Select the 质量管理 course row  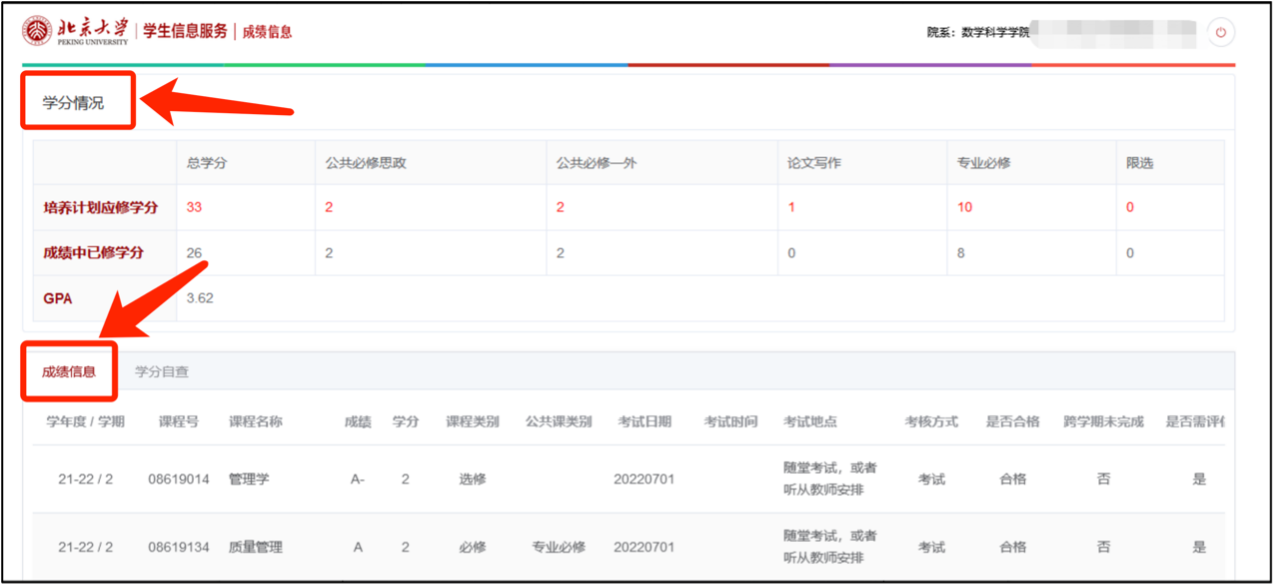point(256,547)
